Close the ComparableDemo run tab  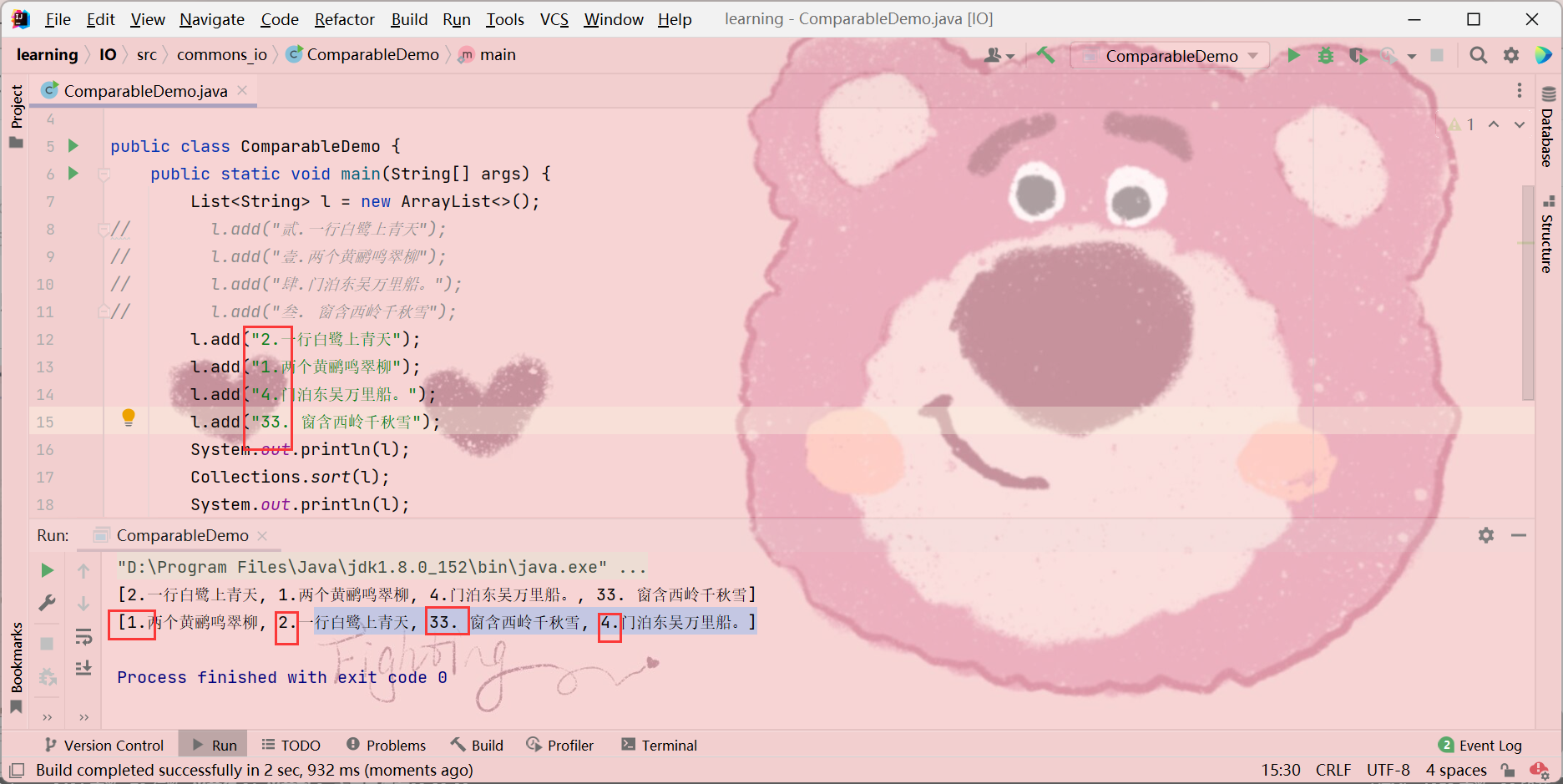[262, 535]
